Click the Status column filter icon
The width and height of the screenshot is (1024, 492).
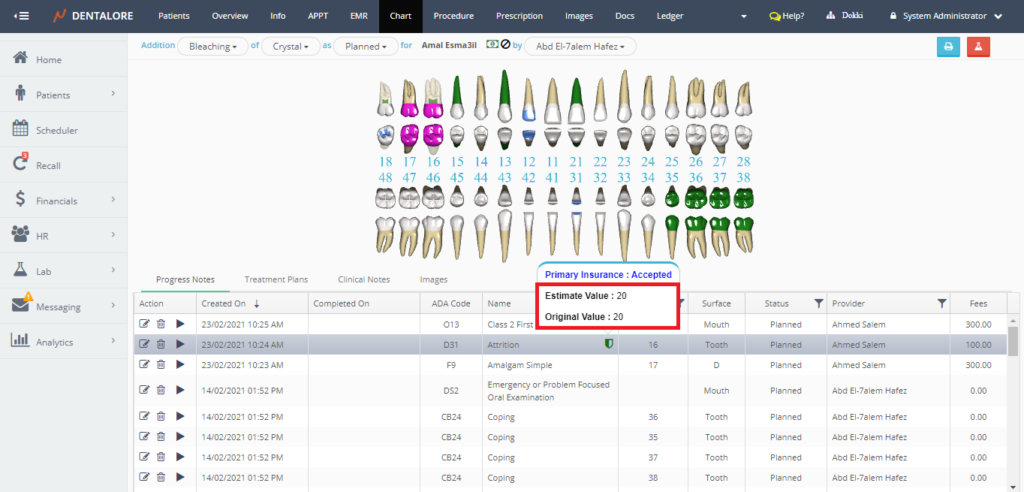pos(818,303)
